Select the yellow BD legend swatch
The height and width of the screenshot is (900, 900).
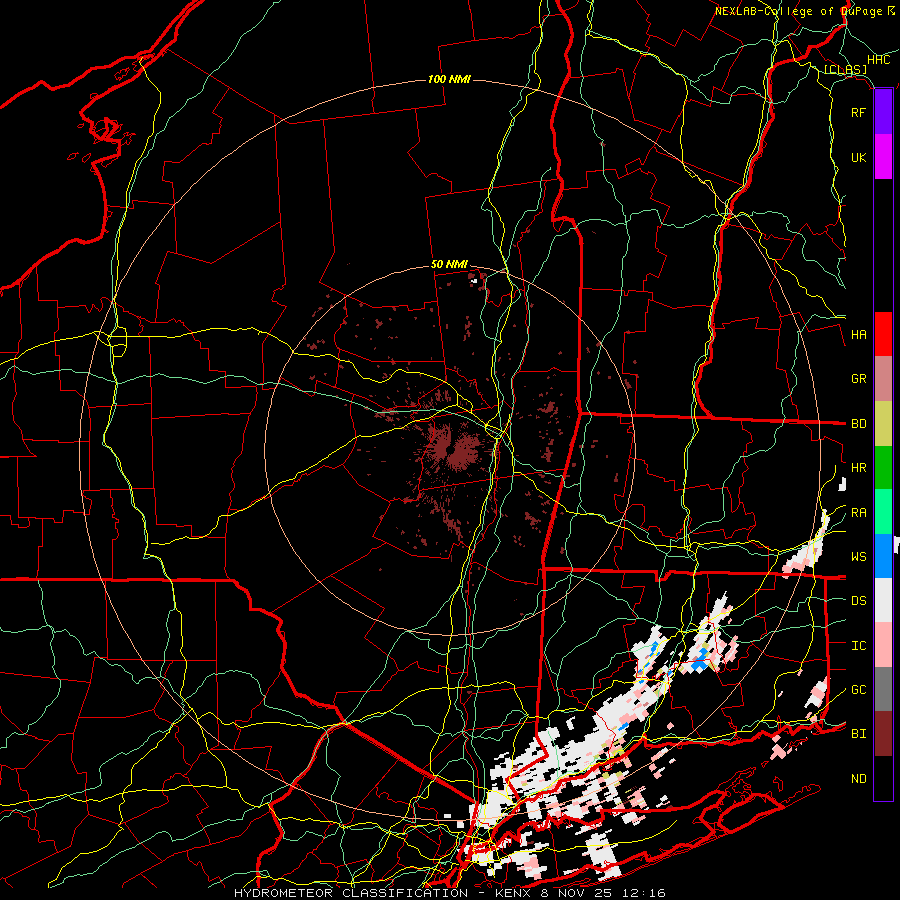883,424
